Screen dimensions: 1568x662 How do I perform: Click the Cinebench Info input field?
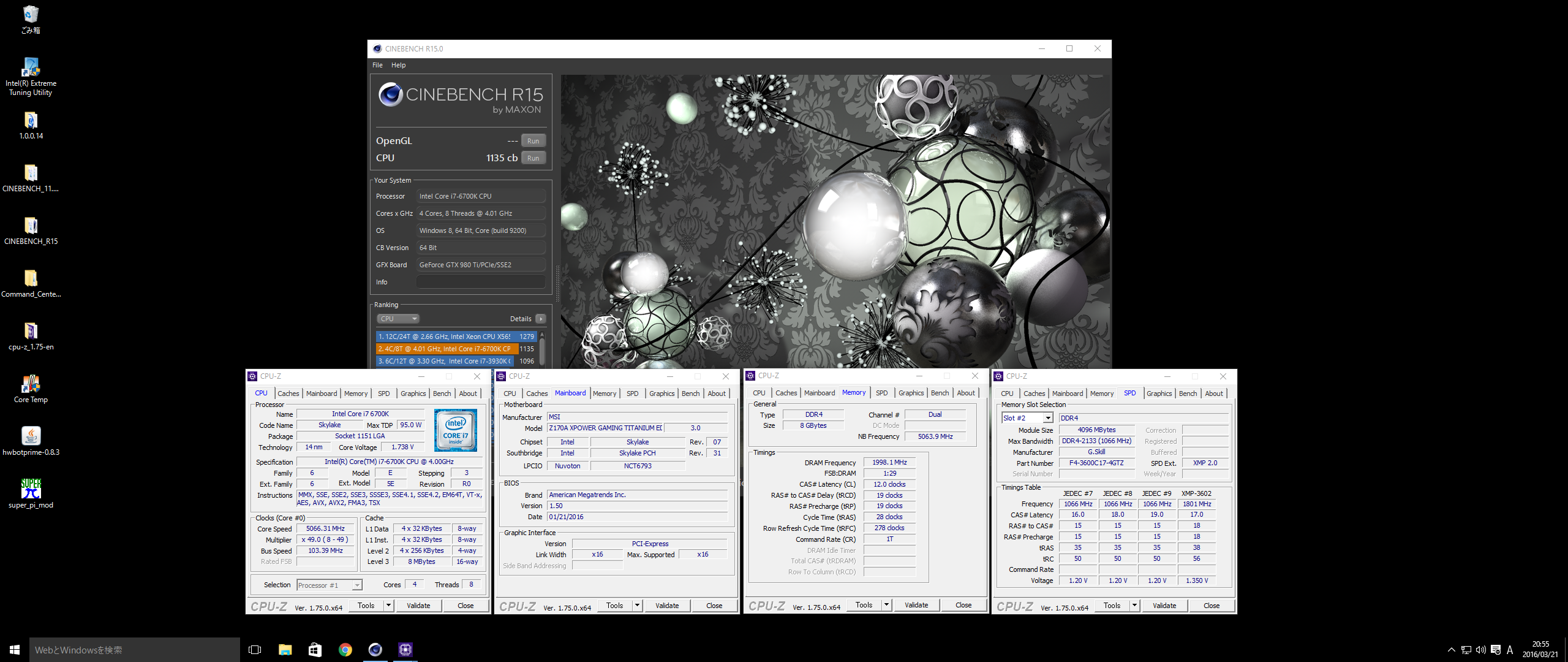481,282
